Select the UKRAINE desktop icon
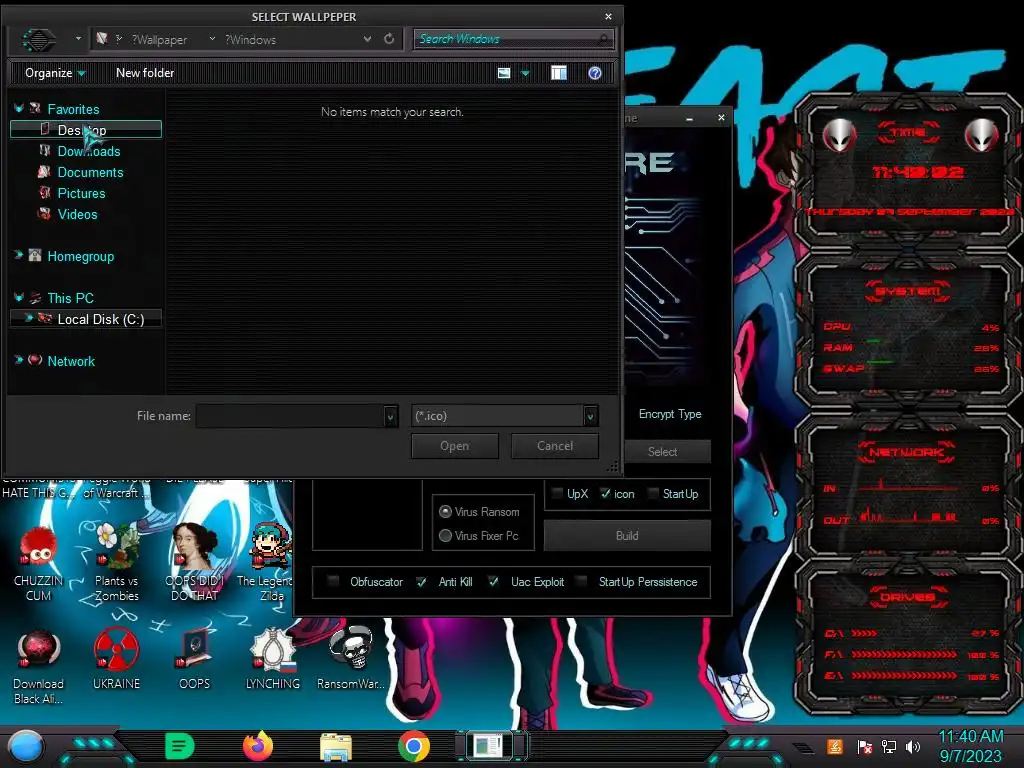The image size is (1024, 768). click(116, 660)
